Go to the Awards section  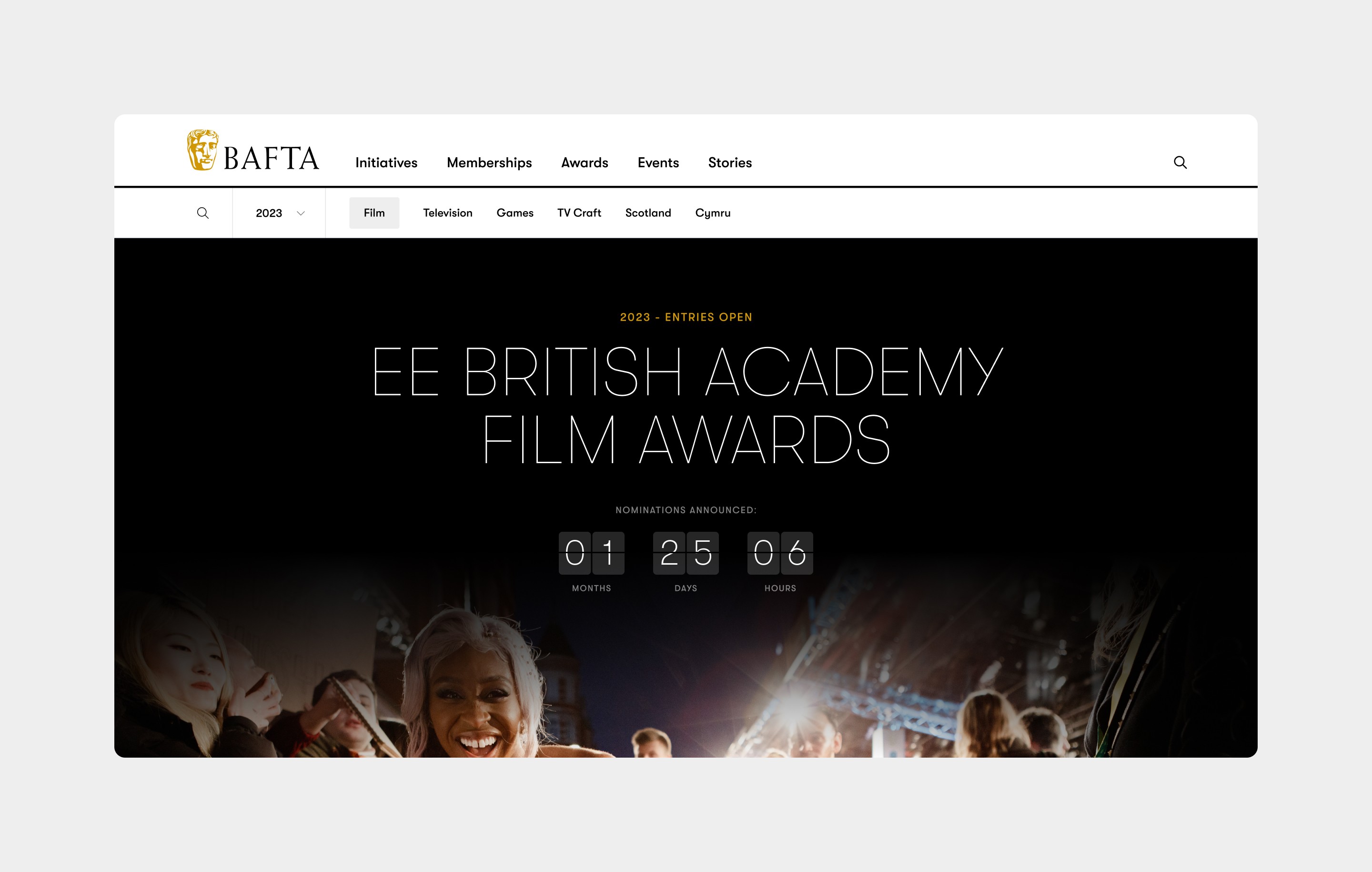point(585,163)
